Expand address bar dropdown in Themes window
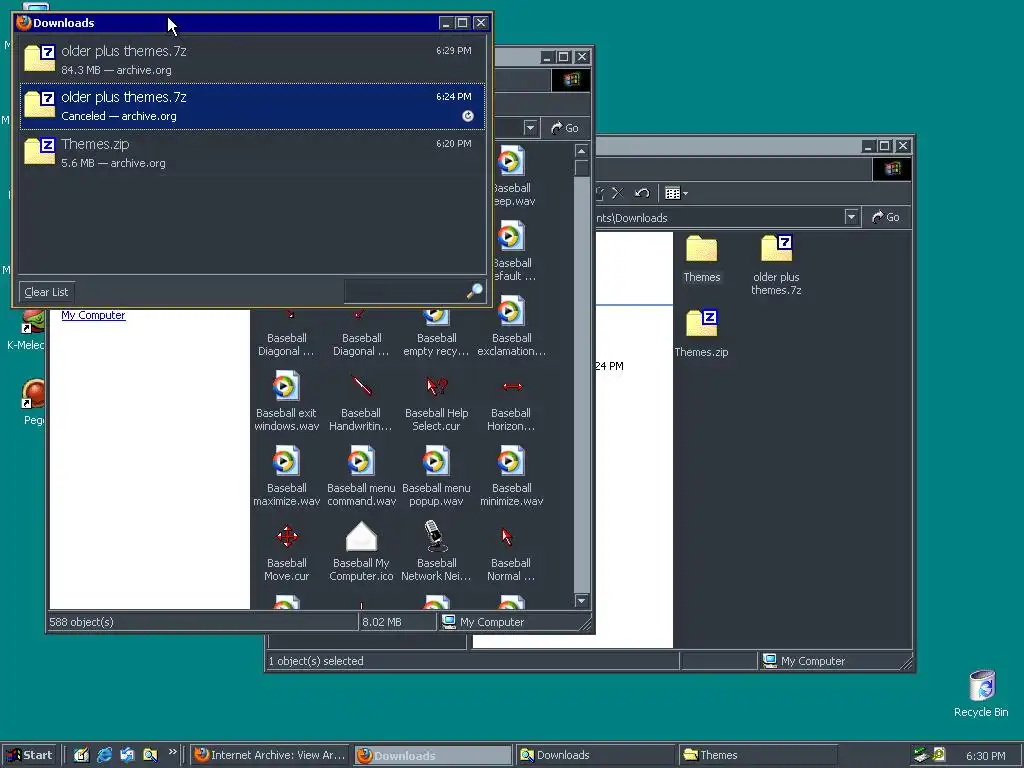 coord(530,128)
